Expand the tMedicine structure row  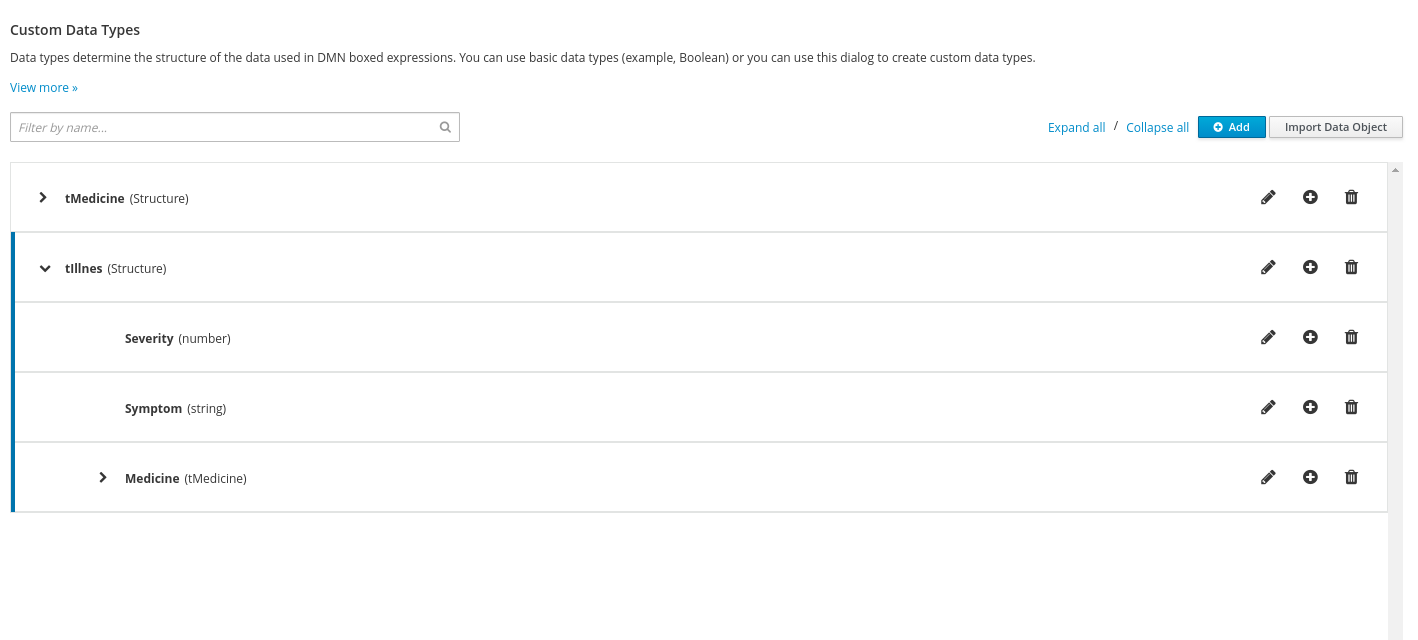click(x=43, y=198)
